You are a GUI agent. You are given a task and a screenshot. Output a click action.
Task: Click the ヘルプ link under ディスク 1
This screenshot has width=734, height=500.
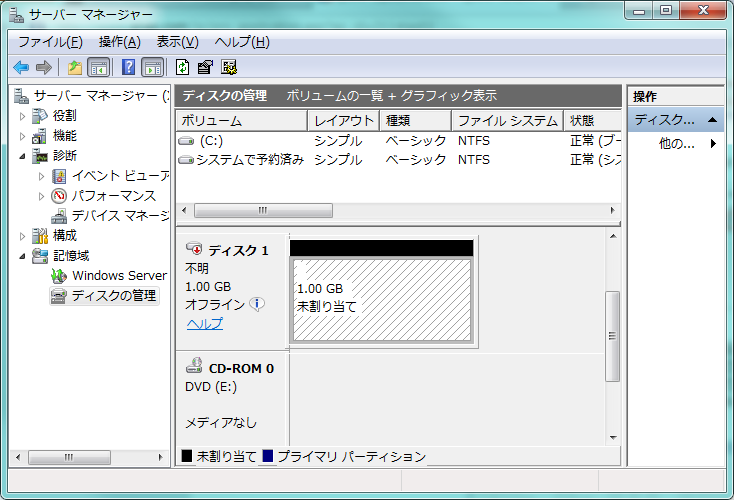[205, 324]
